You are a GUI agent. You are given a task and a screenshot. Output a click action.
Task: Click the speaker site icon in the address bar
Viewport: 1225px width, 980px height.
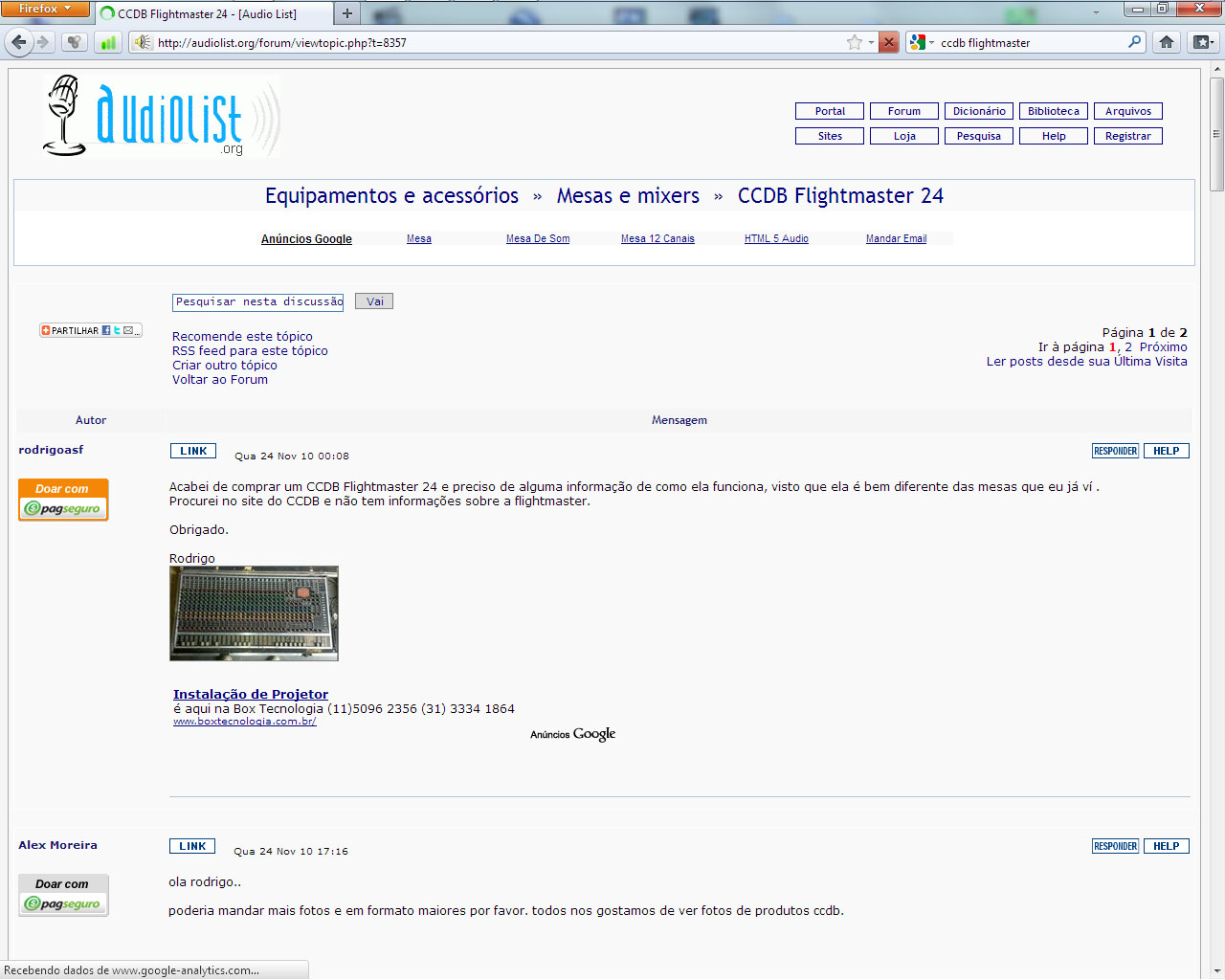tap(142, 42)
